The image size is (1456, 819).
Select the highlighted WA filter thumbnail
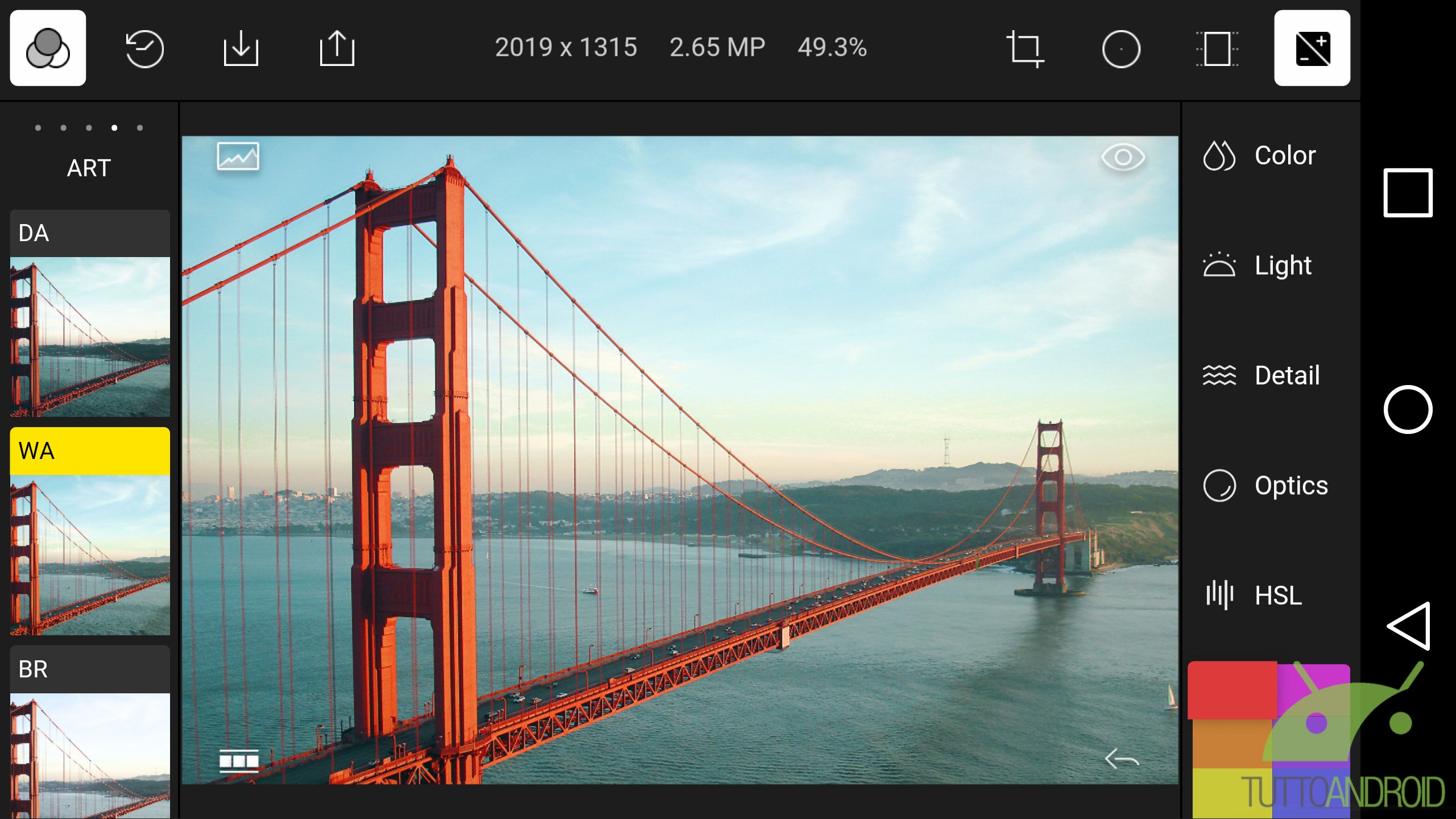click(90, 531)
